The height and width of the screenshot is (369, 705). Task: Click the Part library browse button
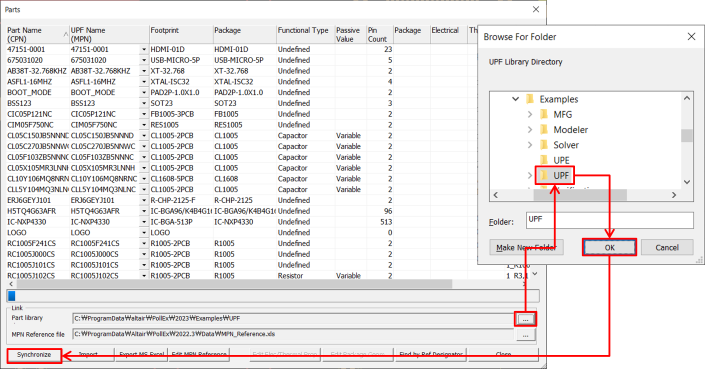pos(525,319)
